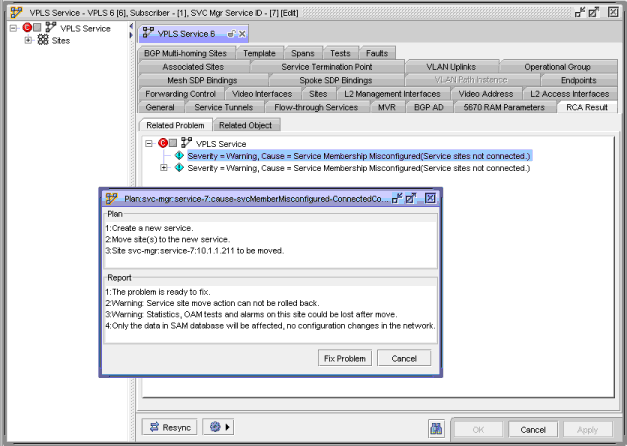The width and height of the screenshot is (627, 446).
Task: Click the red critical alarm icon in navigation tree
Action: pyautogui.click(x=26, y=28)
